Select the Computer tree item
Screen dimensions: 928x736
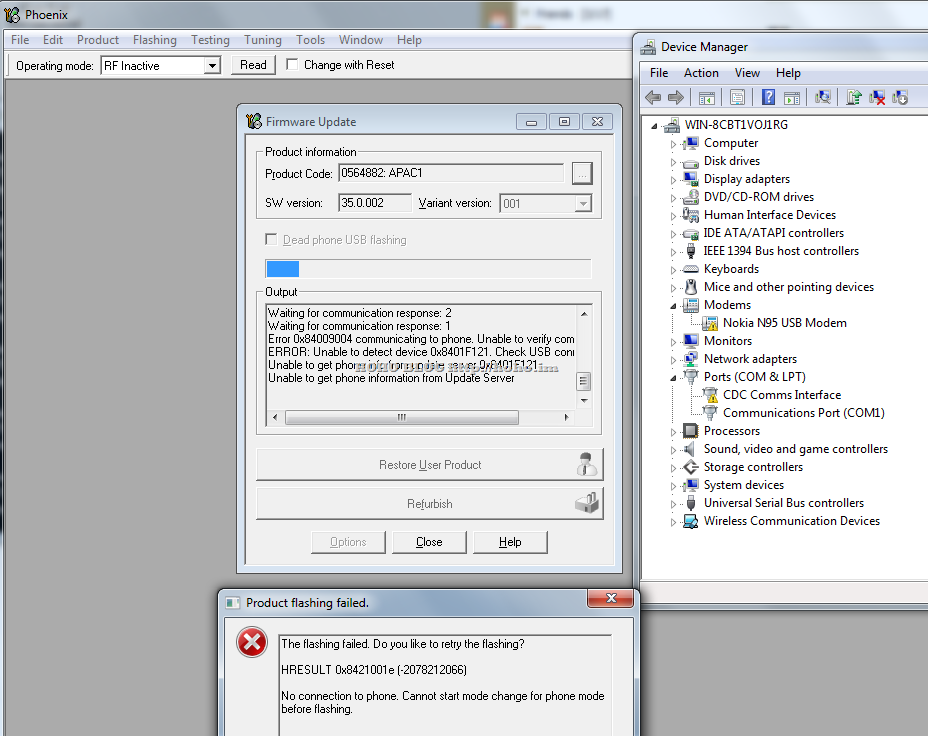730,143
